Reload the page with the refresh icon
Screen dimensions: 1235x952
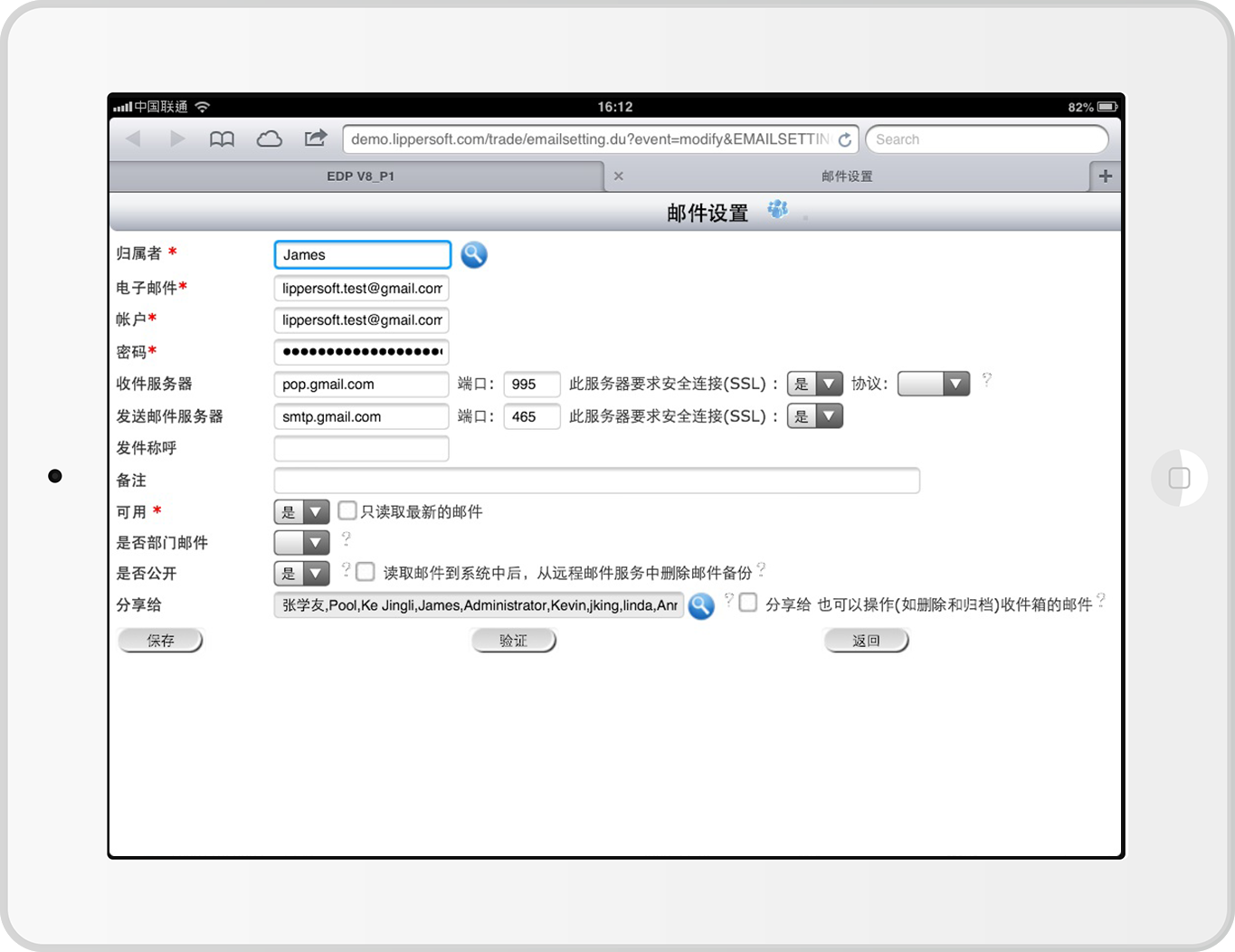pos(844,139)
